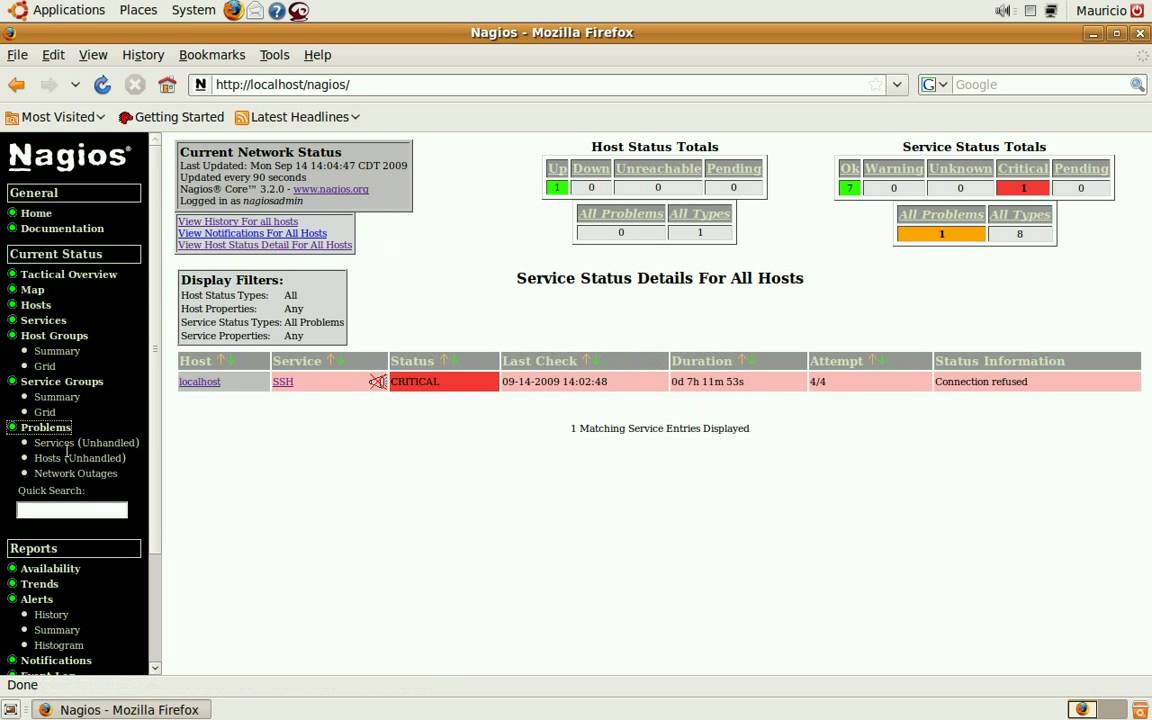Open Network Outages in the sidebar

(76, 474)
